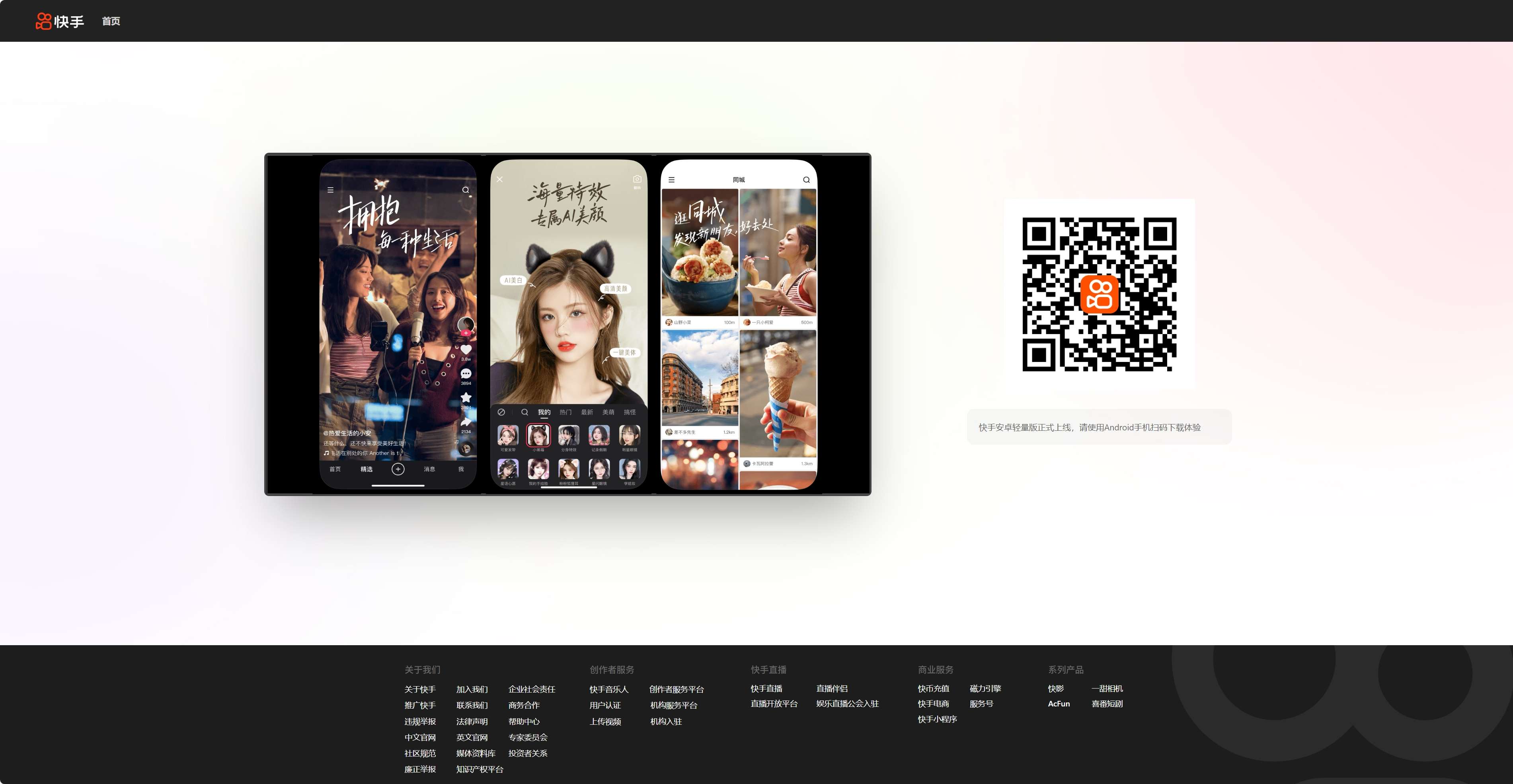Visit the 企业社会责任 page
Screen dimensions: 1513x784
532,689
